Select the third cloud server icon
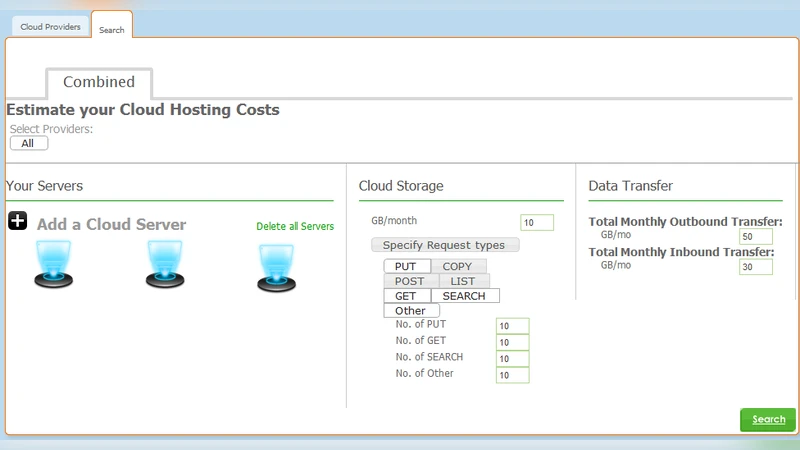The image size is (800, 450). 276,268
